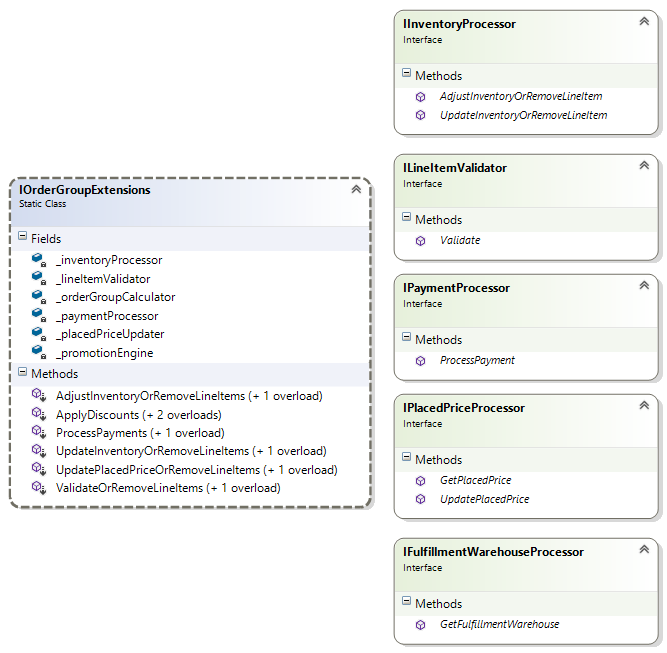This screenshot has height=653, width=667.
Task: Select the GetPlacedPrice method entry
Action: click(x=476, y=480)
